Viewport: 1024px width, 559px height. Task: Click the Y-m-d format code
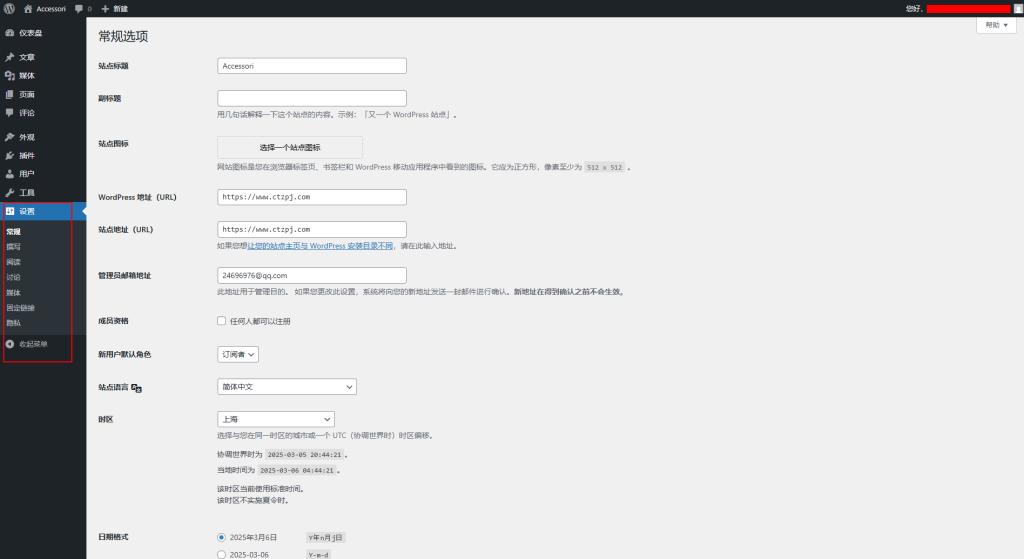(x=318, y=555)
